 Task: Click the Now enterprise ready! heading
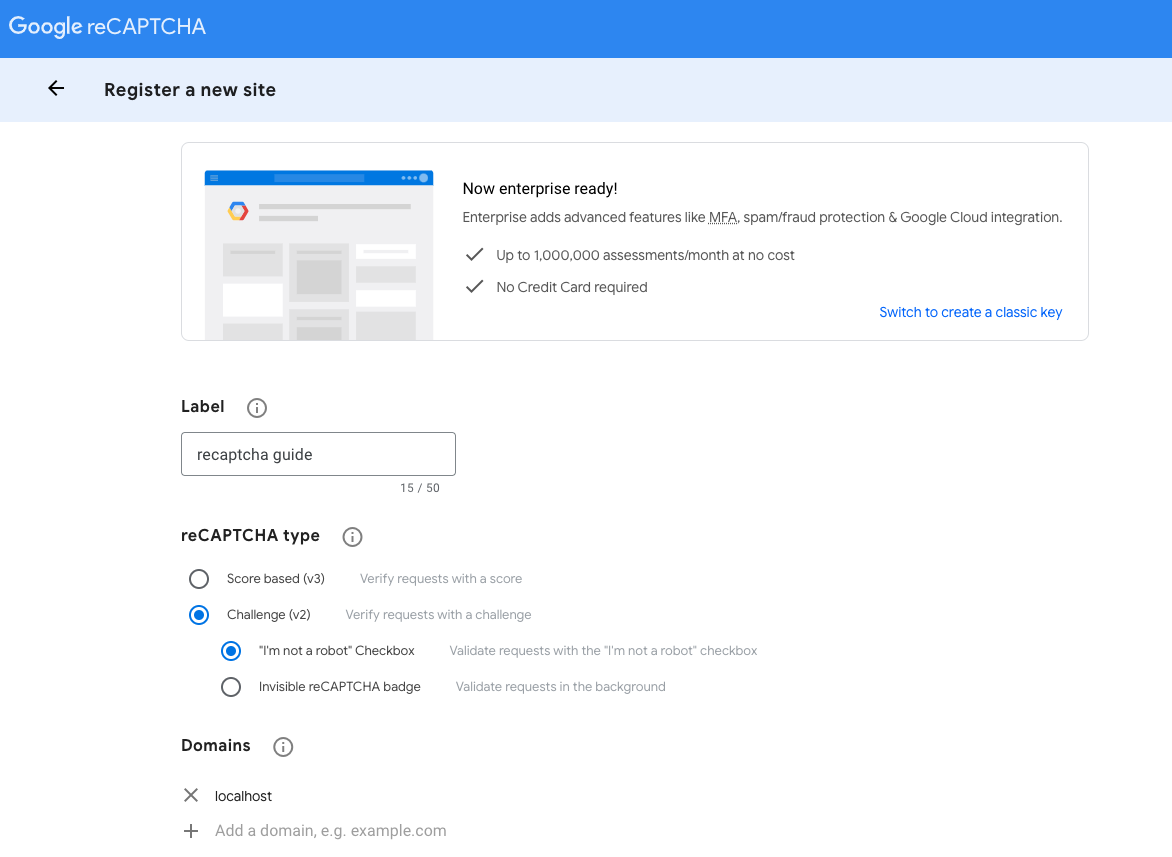pos(540,189)
